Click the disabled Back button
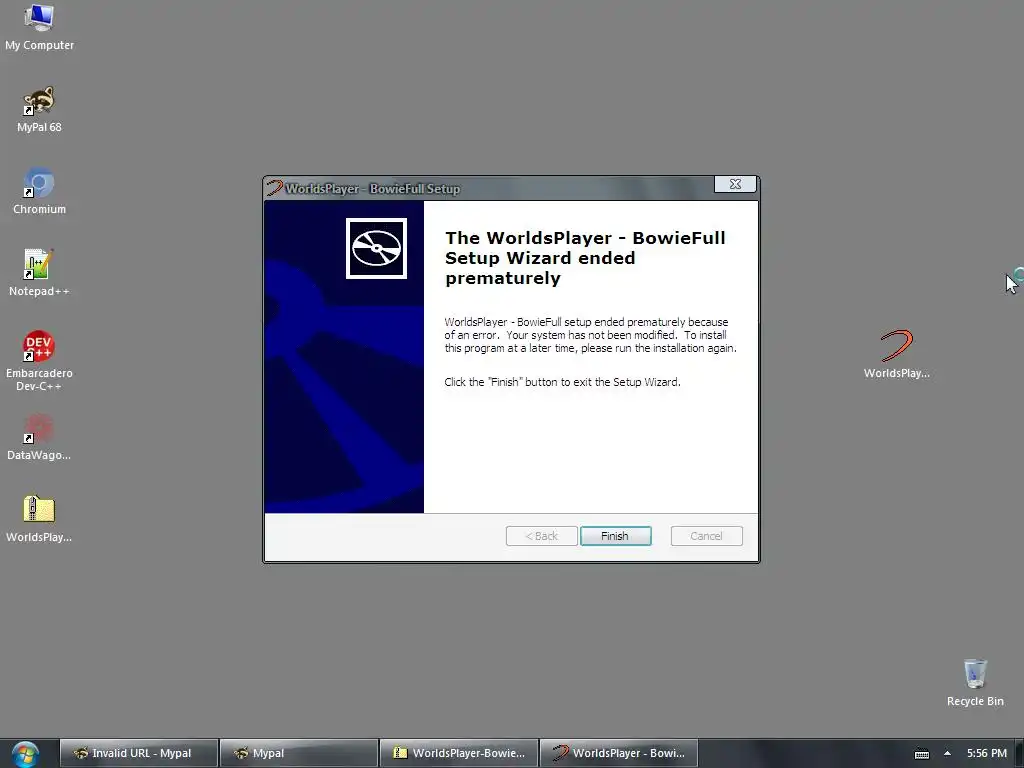1024x768 pixels. [541, 536]
